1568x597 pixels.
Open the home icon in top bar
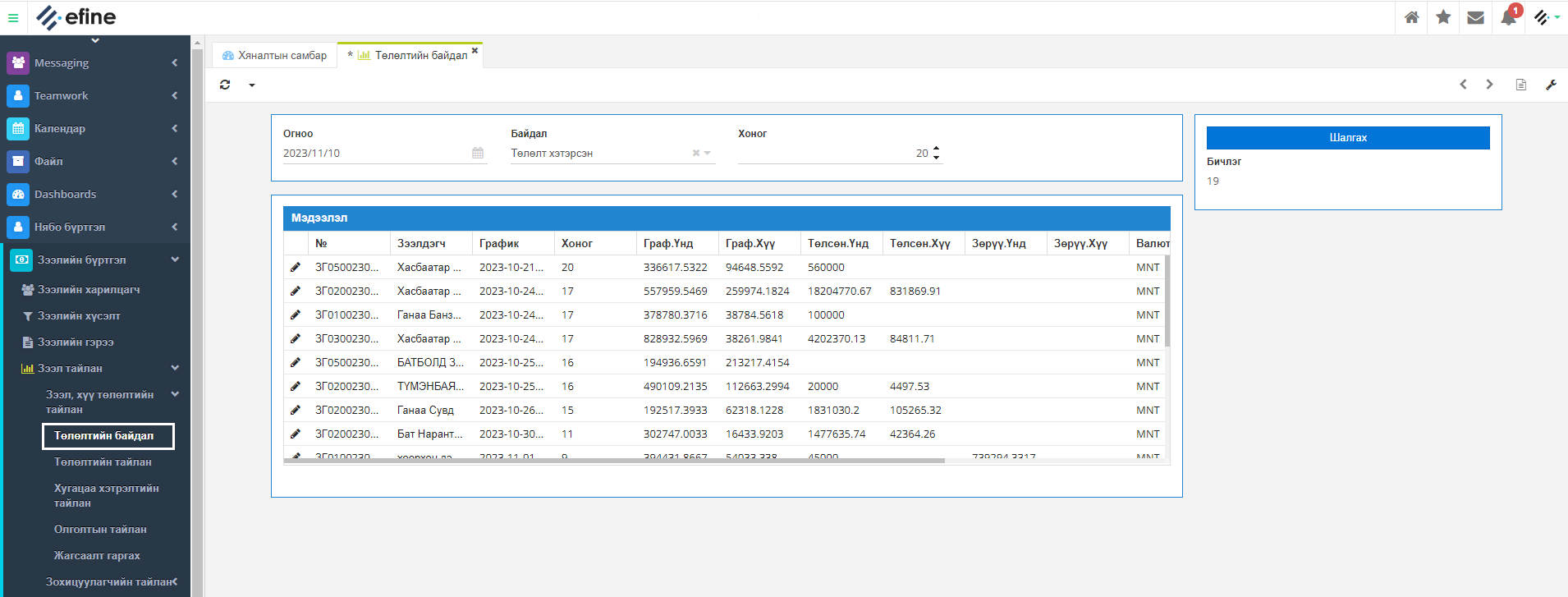(x=1411, y=17)
